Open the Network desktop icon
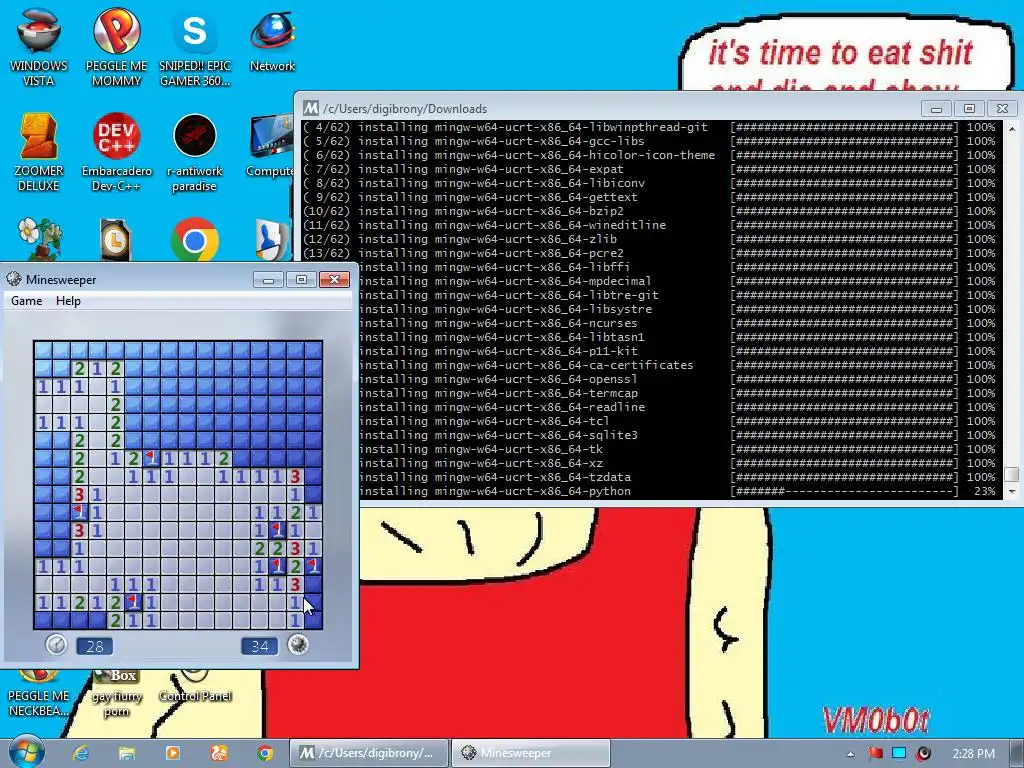This screenshot has width=1024, height=768. (x=272, y=39)
